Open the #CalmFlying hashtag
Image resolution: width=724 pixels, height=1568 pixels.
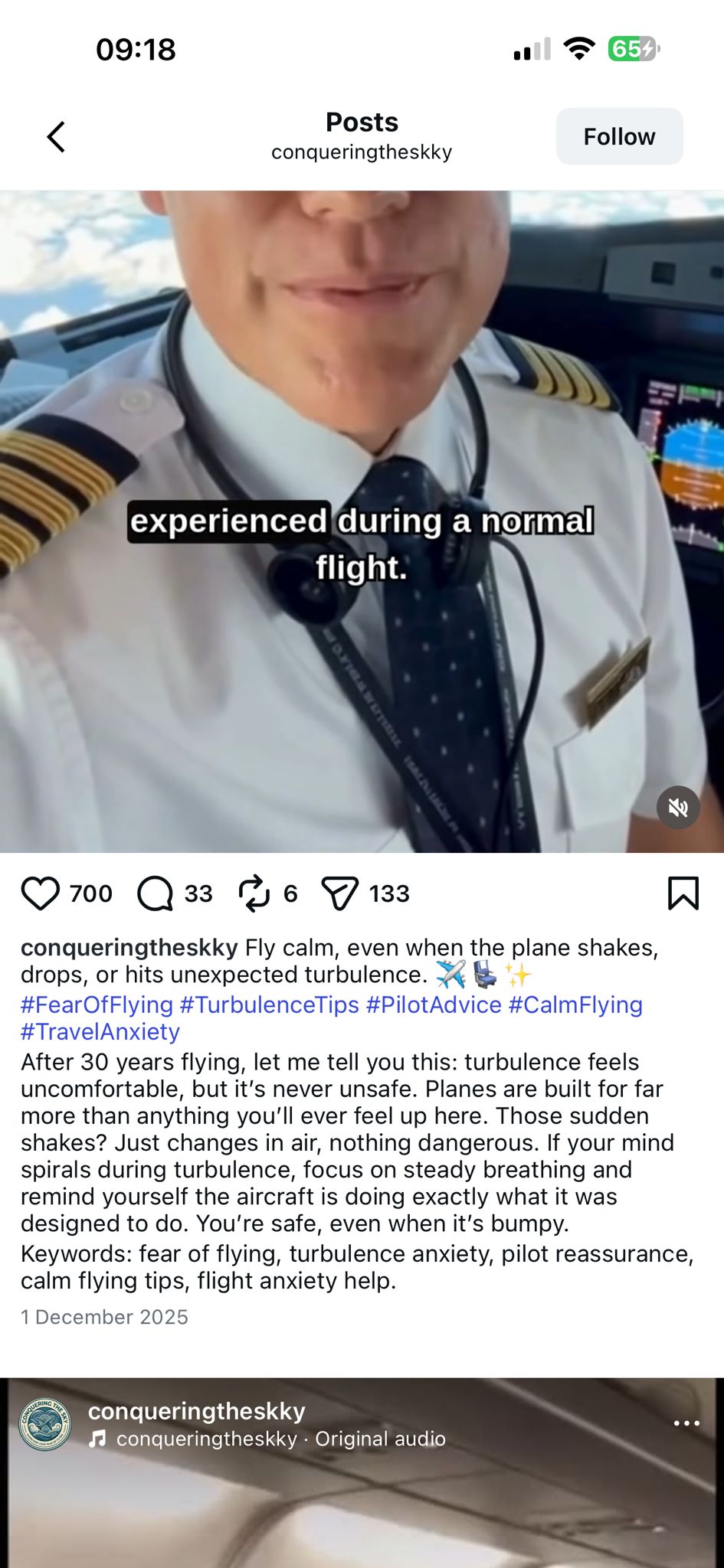[x=575, y=1004]
